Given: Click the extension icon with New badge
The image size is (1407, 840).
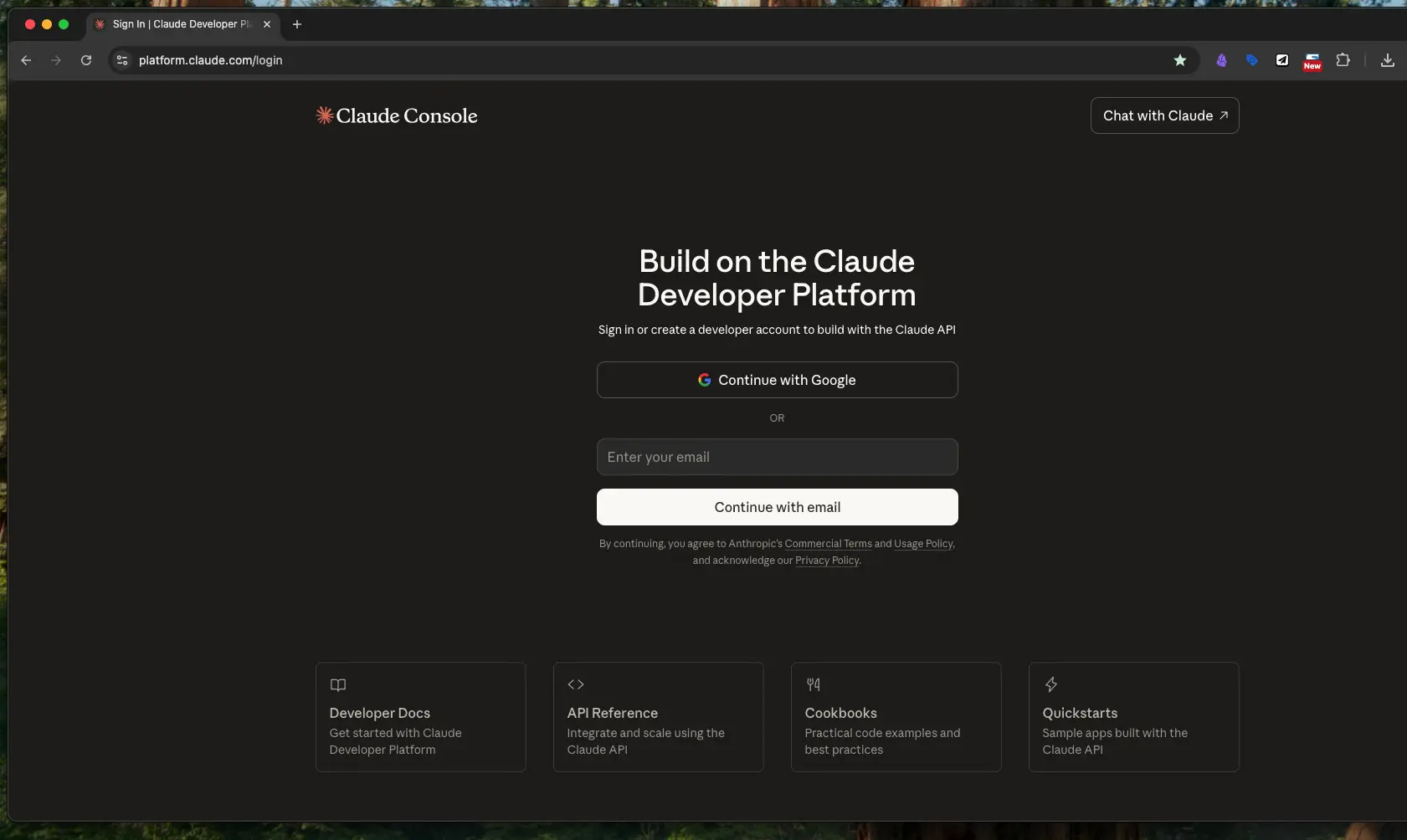Looking at the screenshot, I should (x=1312, y=61).
